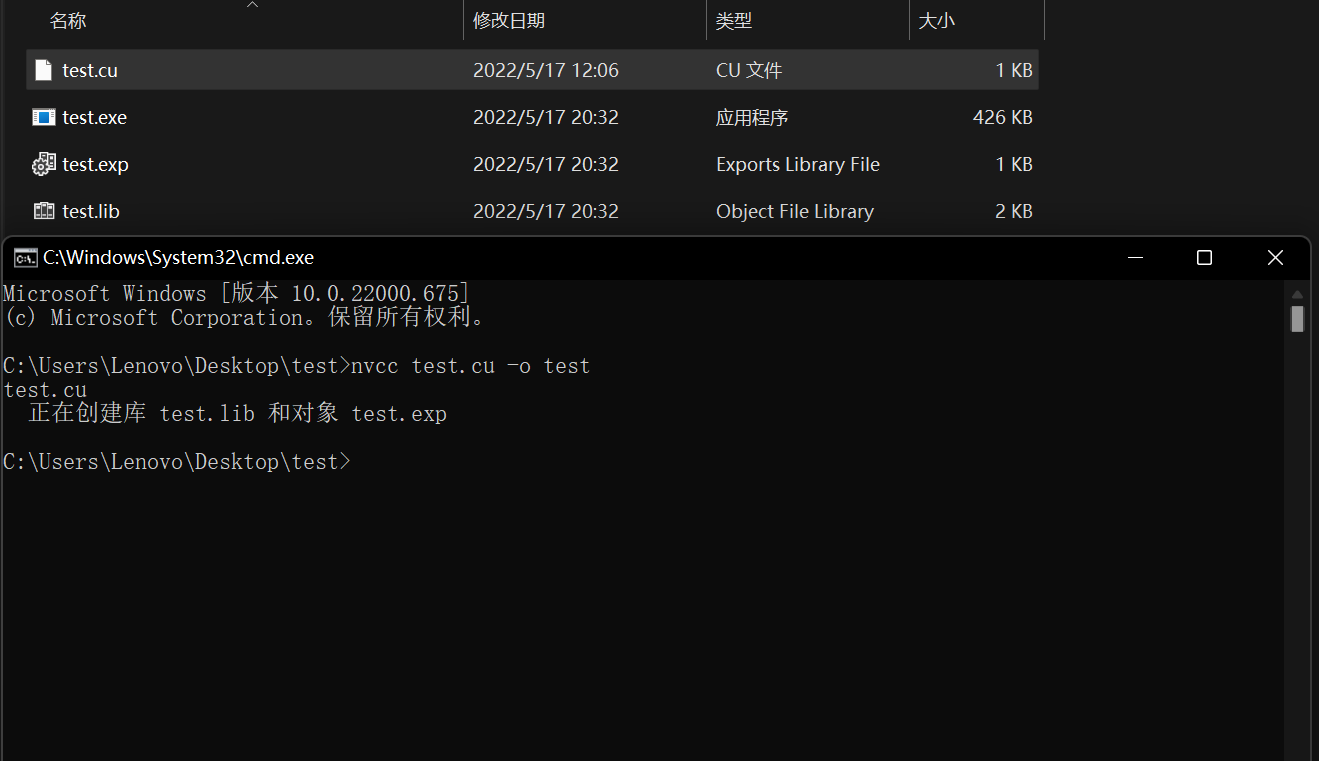Select the test.cu file icon
The height and width of the screenshot is (761, 1319).
pos(42,70)
